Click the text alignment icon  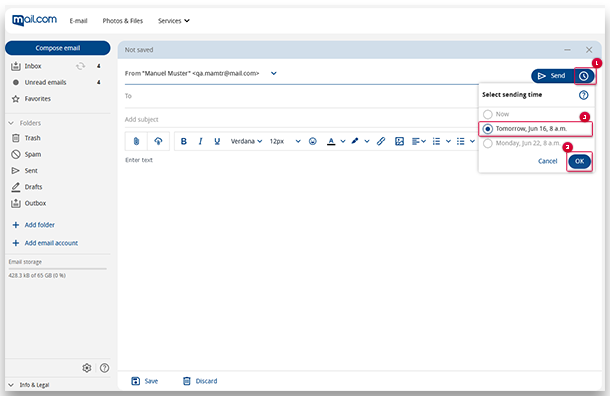(416, 141)
